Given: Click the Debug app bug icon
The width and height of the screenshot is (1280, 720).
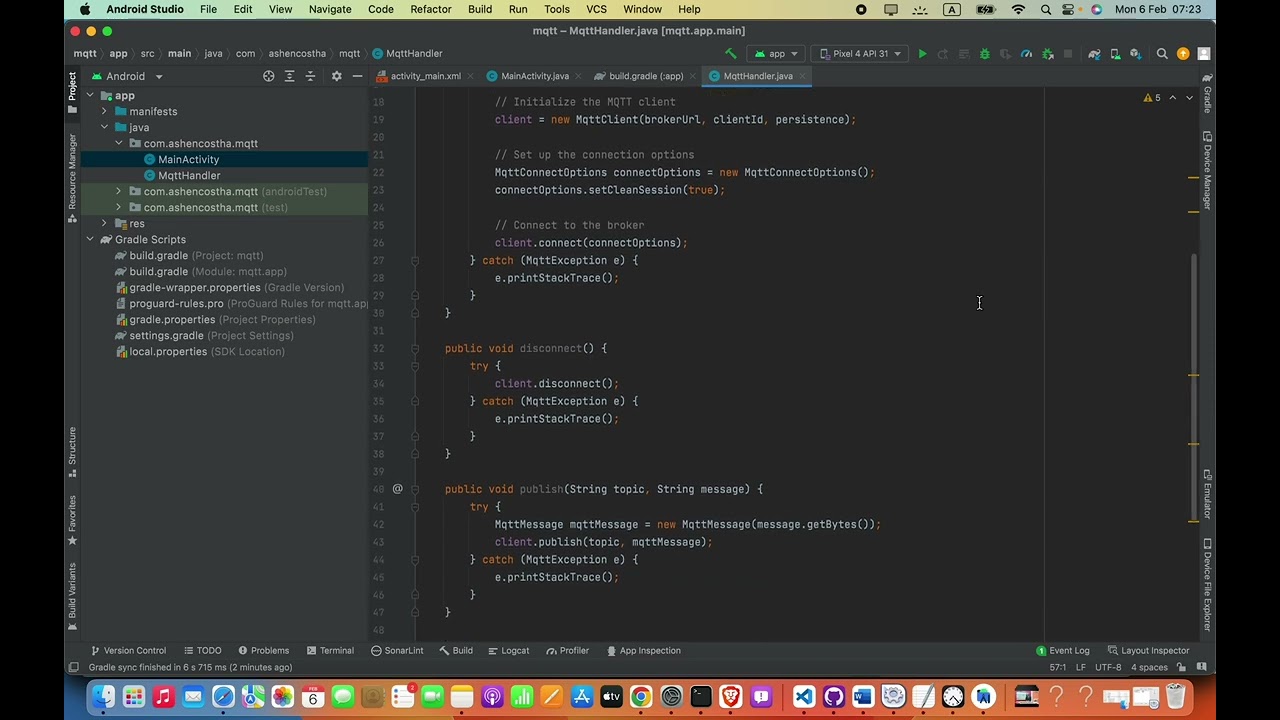Looking at the screenshot, I should click(x=984, y=54).
